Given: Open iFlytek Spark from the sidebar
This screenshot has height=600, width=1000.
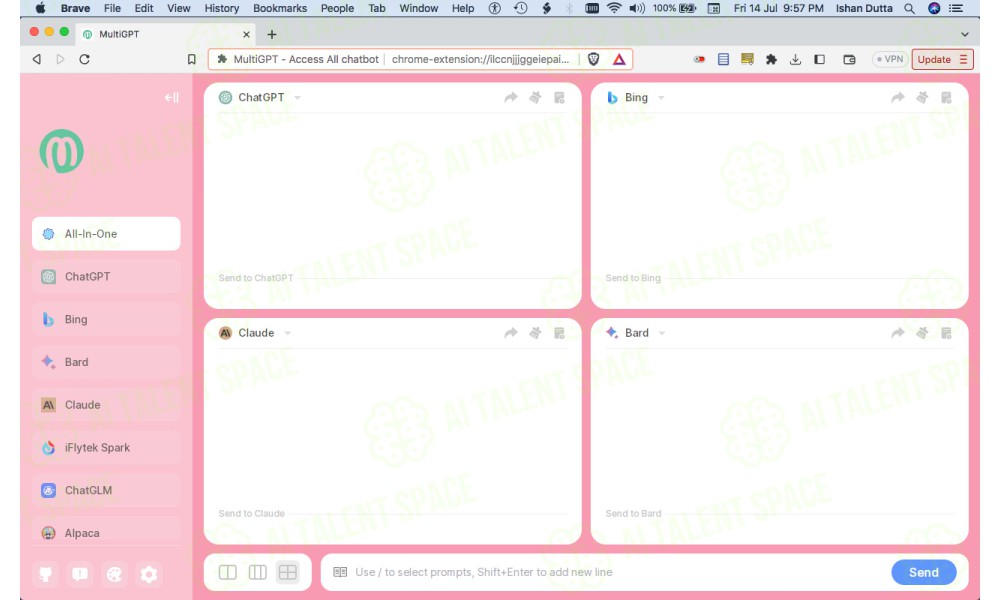Looking at the screenshot, I should (106, 448).
